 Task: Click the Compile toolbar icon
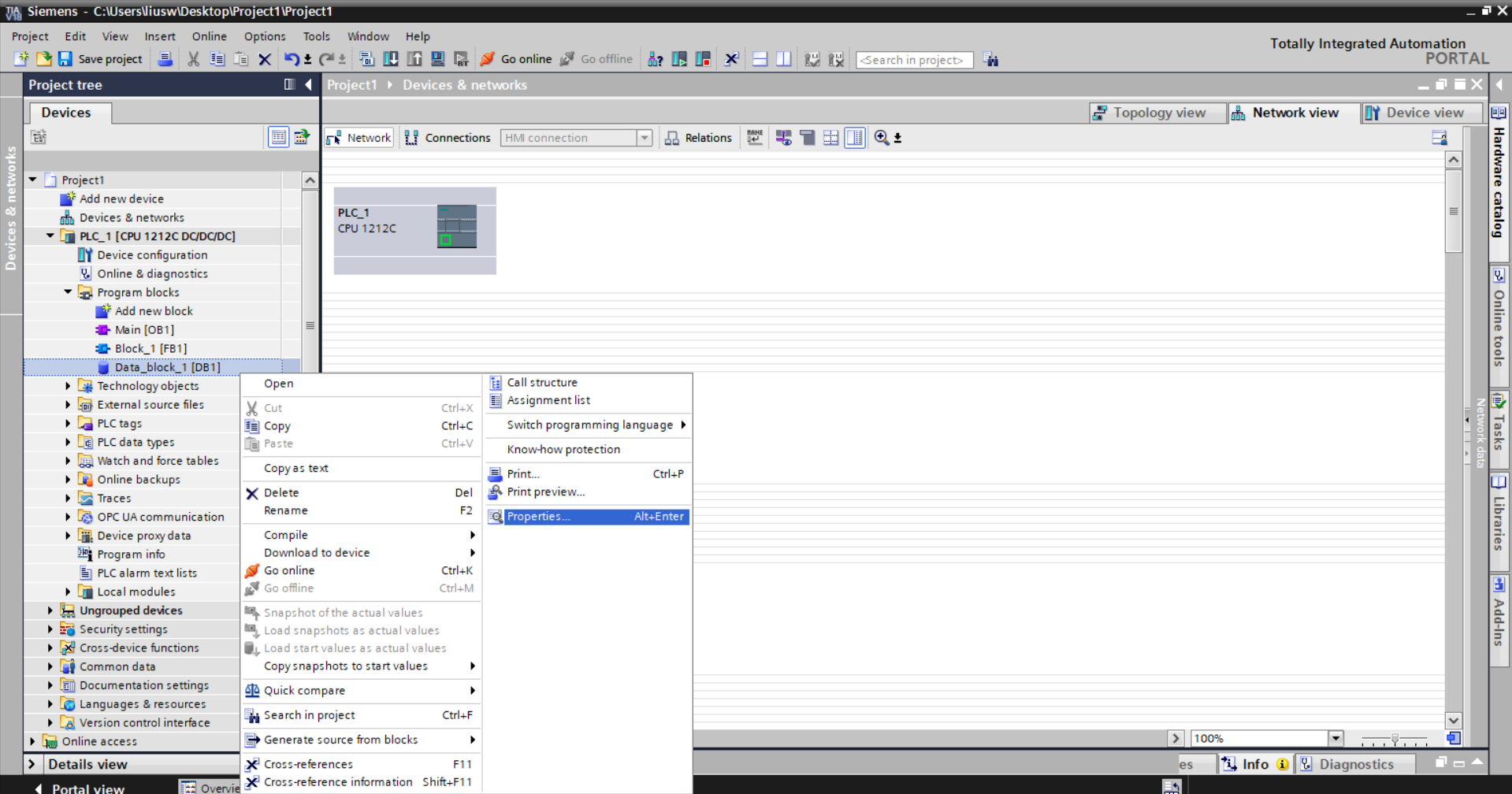pos(366,59)
